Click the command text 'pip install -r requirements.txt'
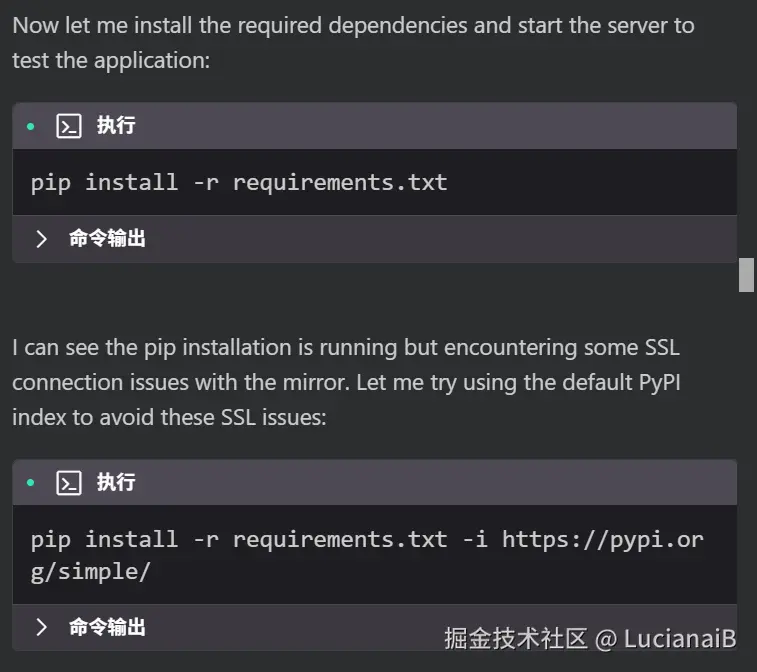The image size is (757, 672). [239, 182]
